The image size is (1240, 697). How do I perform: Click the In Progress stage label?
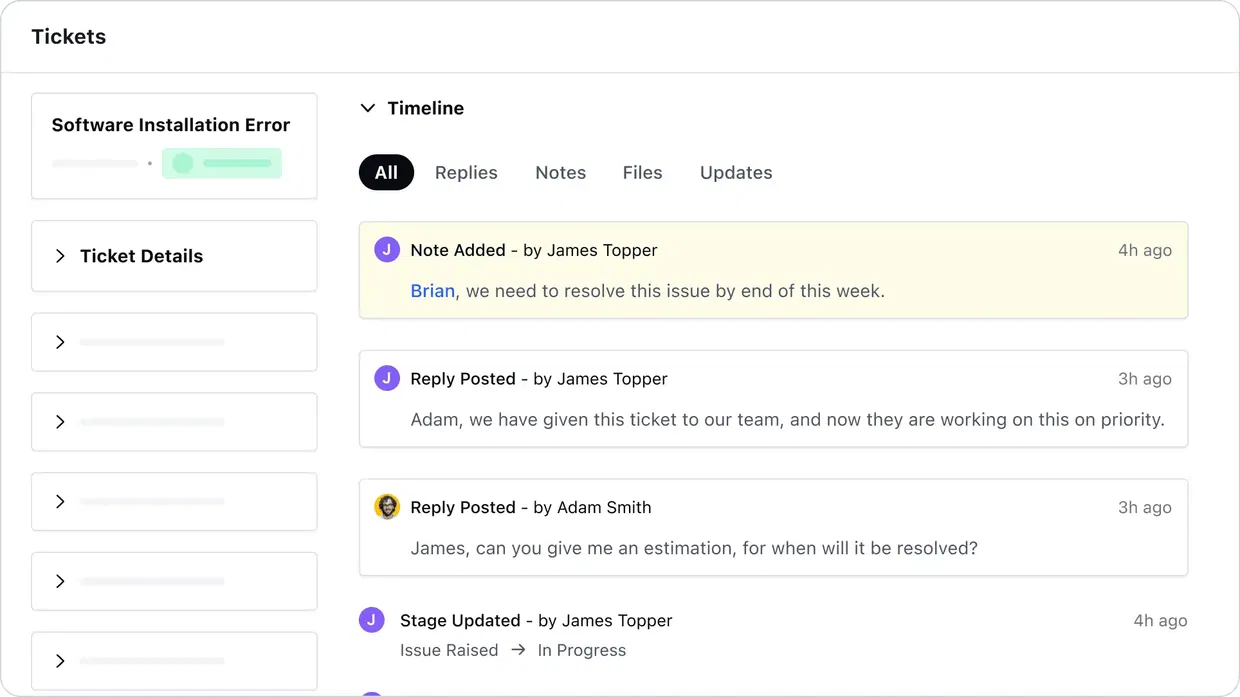coord(582,650)
